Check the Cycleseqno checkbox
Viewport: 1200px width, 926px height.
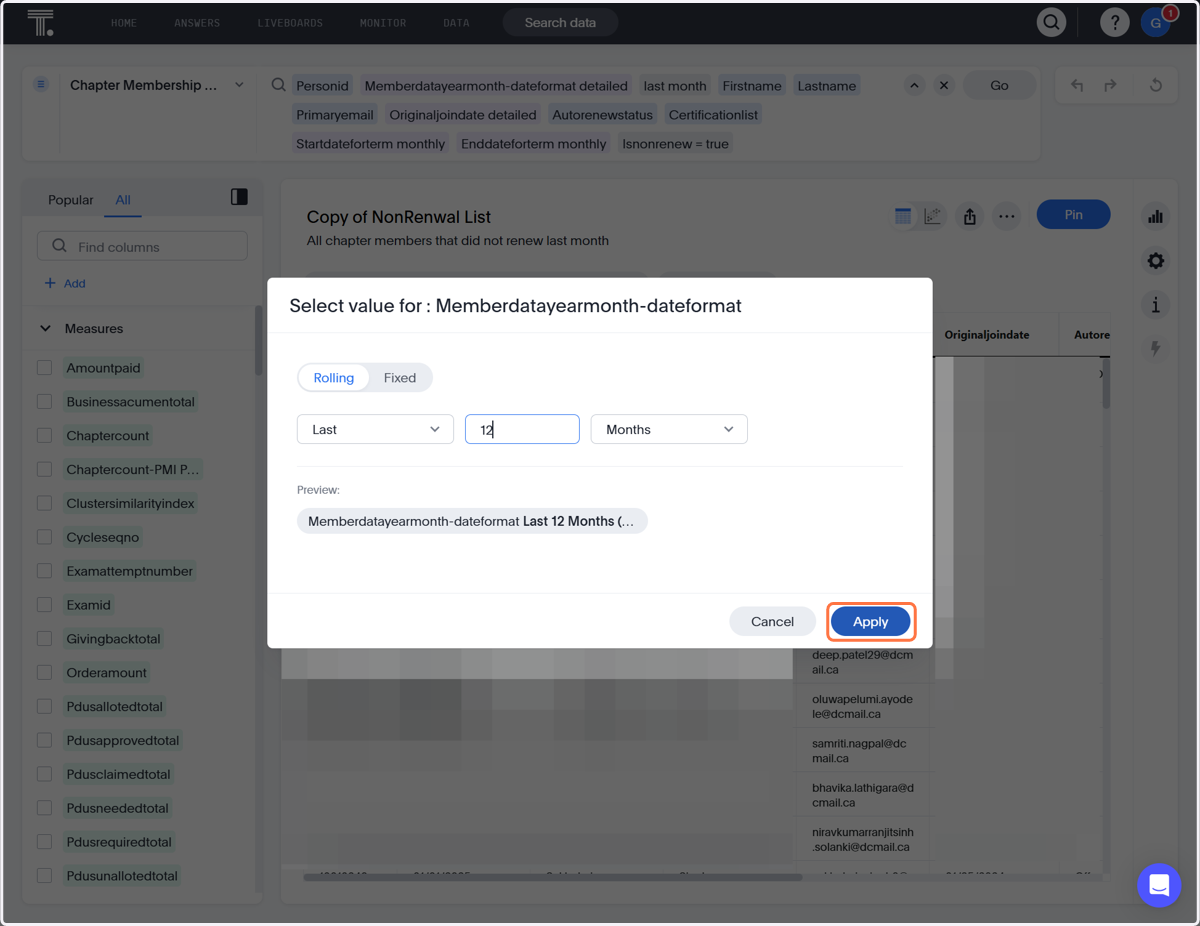pos(44,537)
